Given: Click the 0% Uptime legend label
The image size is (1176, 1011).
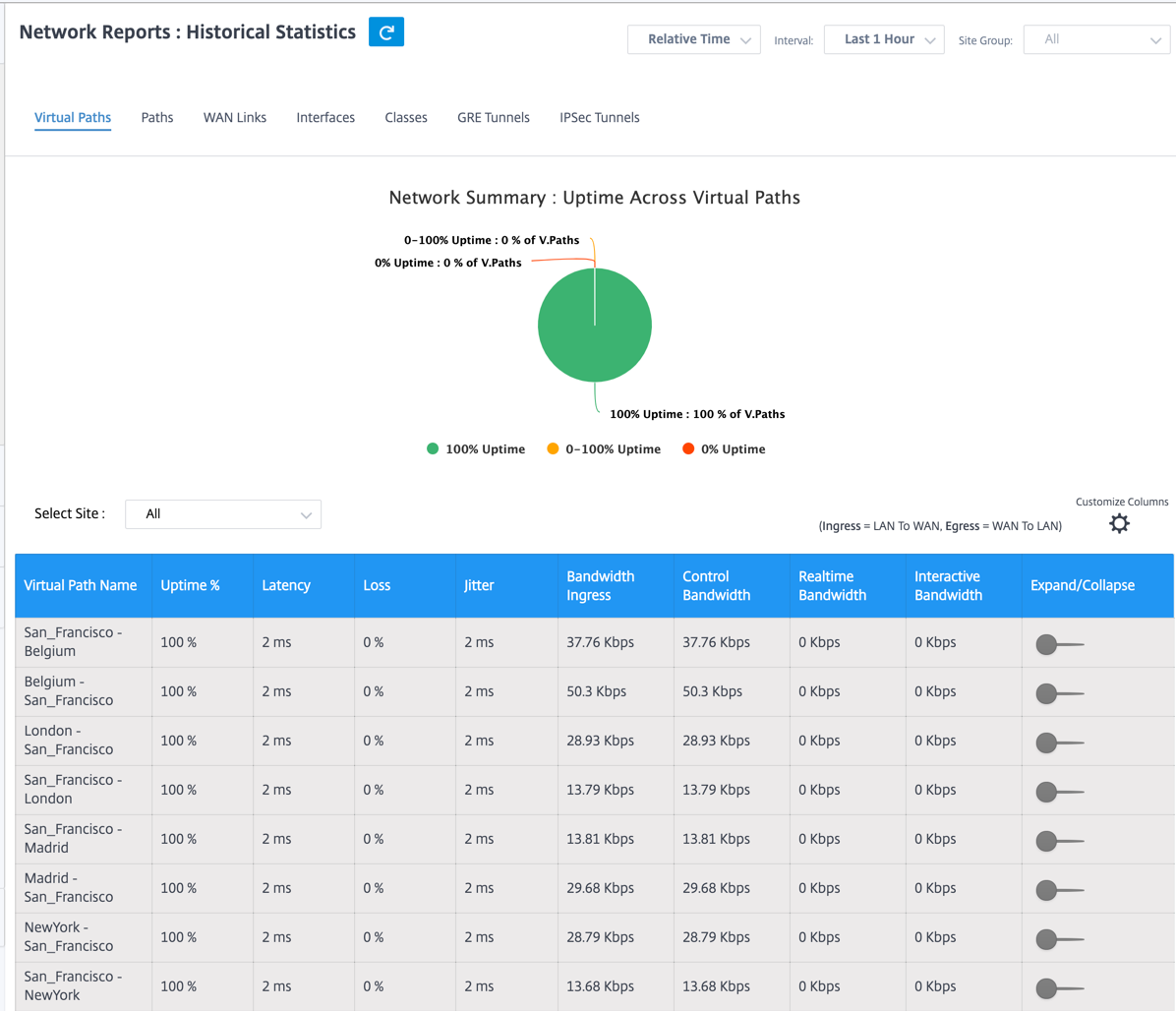Looking at the screenshot, I should (x=733, y=449).
